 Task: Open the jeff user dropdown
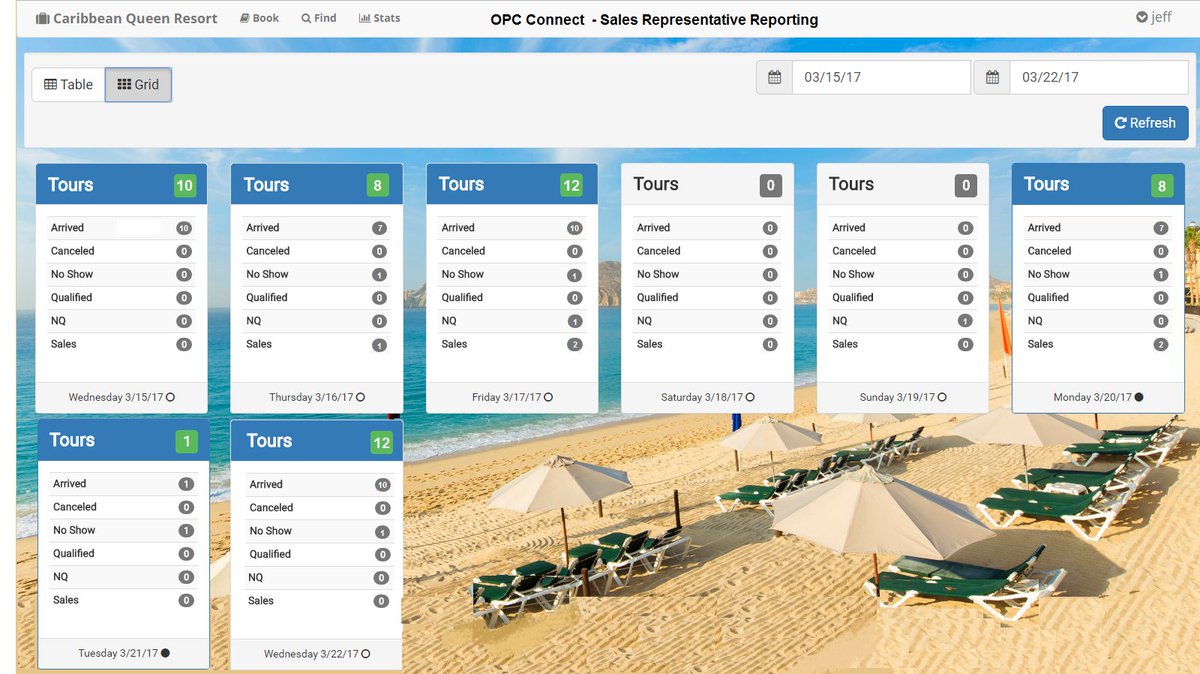[1154, 17]
